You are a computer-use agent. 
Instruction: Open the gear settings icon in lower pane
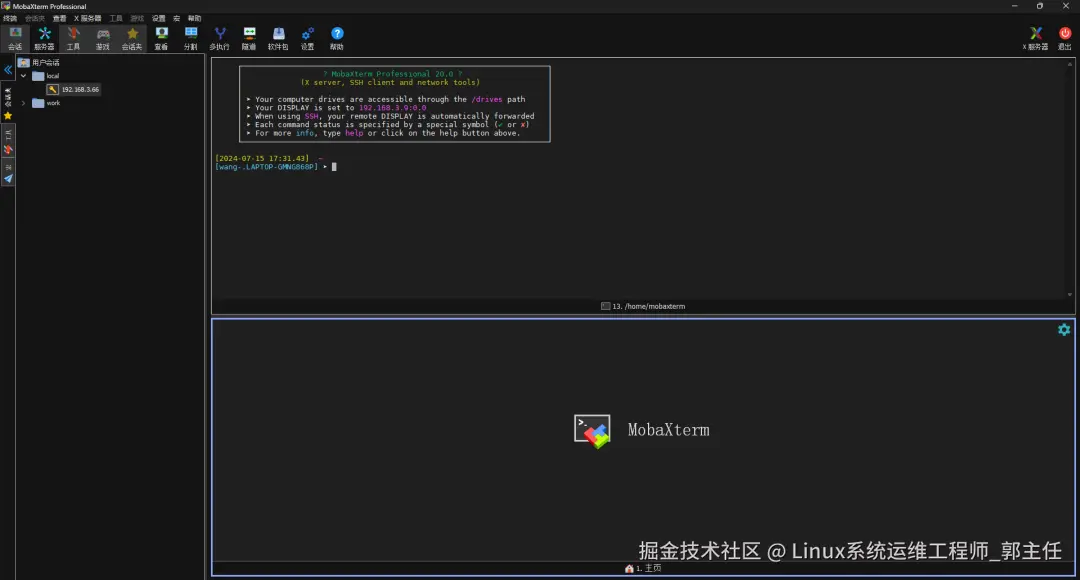point(1064,330)
